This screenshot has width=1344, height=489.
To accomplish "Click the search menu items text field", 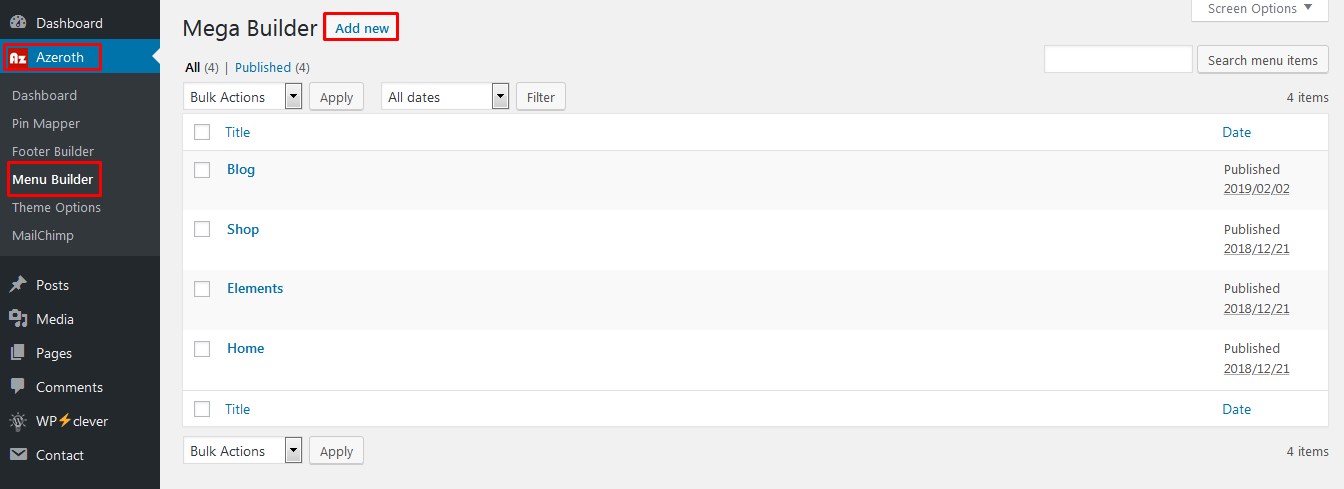I will coord(1118,59).
